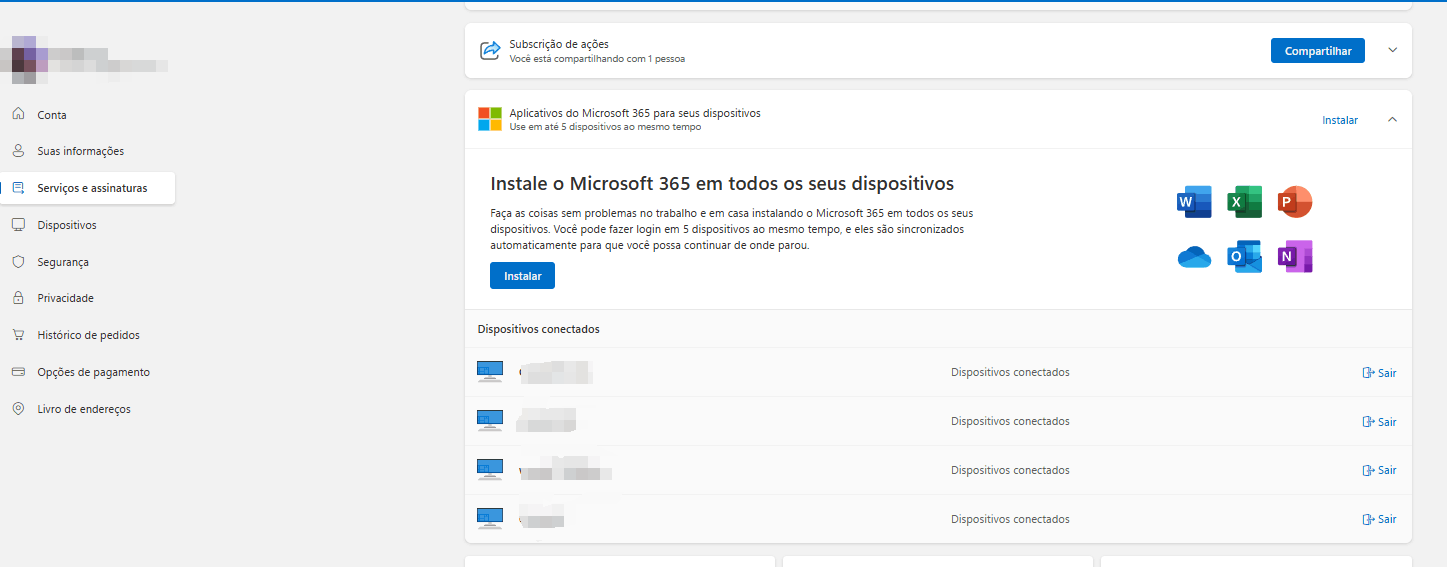The image size is (1447, 567).
Task: Click the Dispositivos conectados section heading
Action: tap(539, 329)
